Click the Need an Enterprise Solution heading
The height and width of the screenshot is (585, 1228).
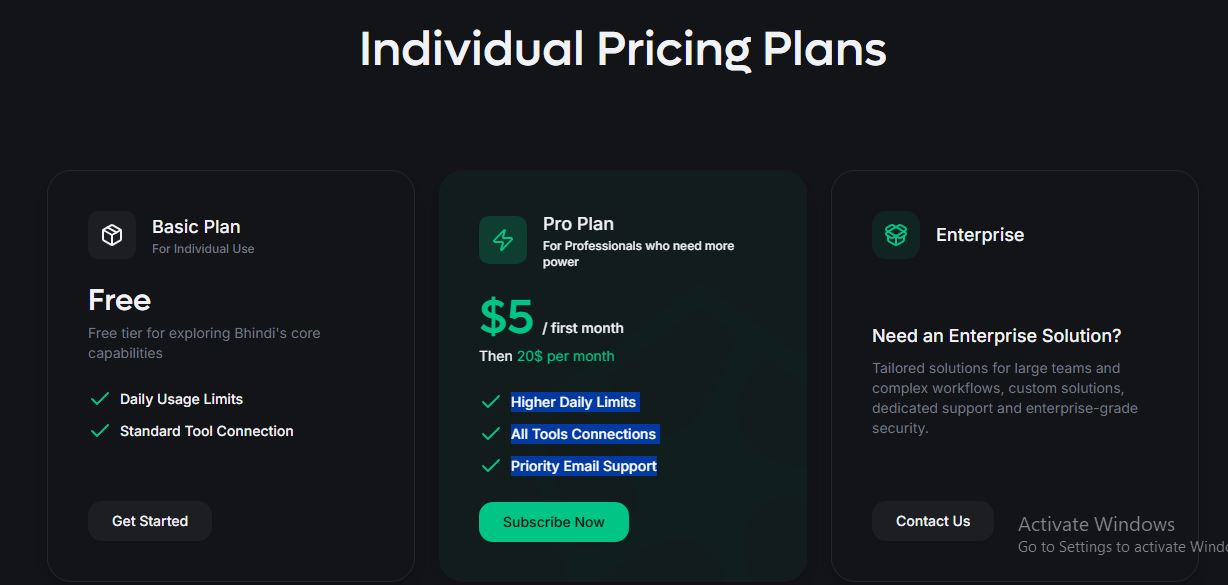point(996,336)
